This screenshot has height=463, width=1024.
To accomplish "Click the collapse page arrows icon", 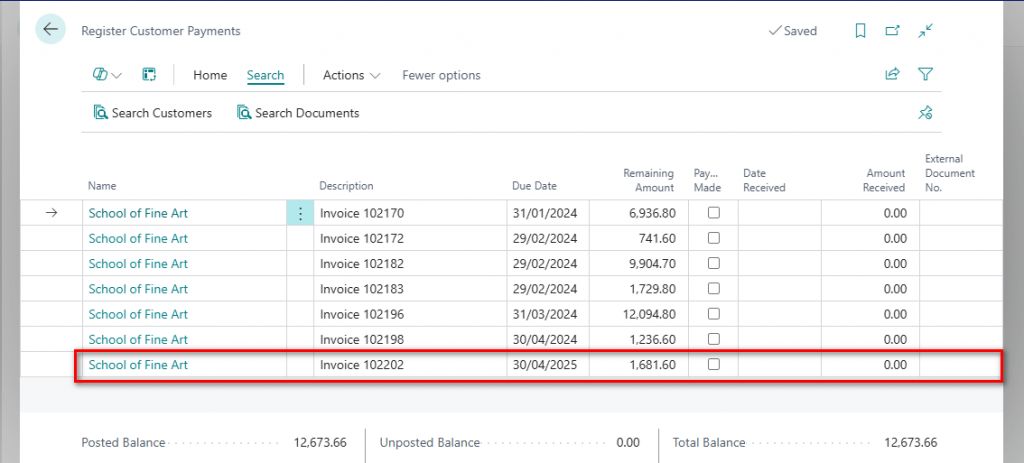I will coord(926,31).
